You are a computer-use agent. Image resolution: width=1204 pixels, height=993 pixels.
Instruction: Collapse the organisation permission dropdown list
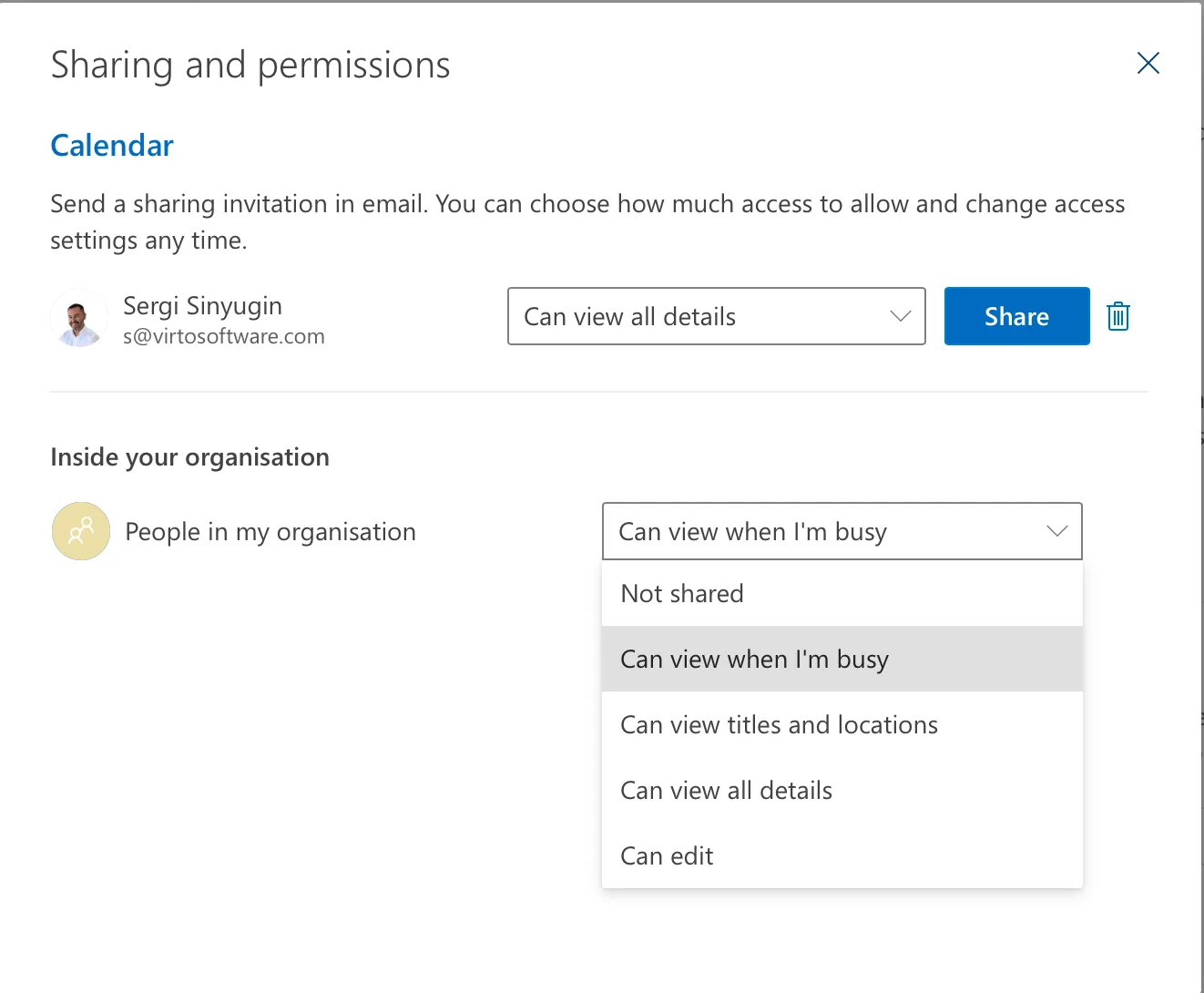(1056, 531)
